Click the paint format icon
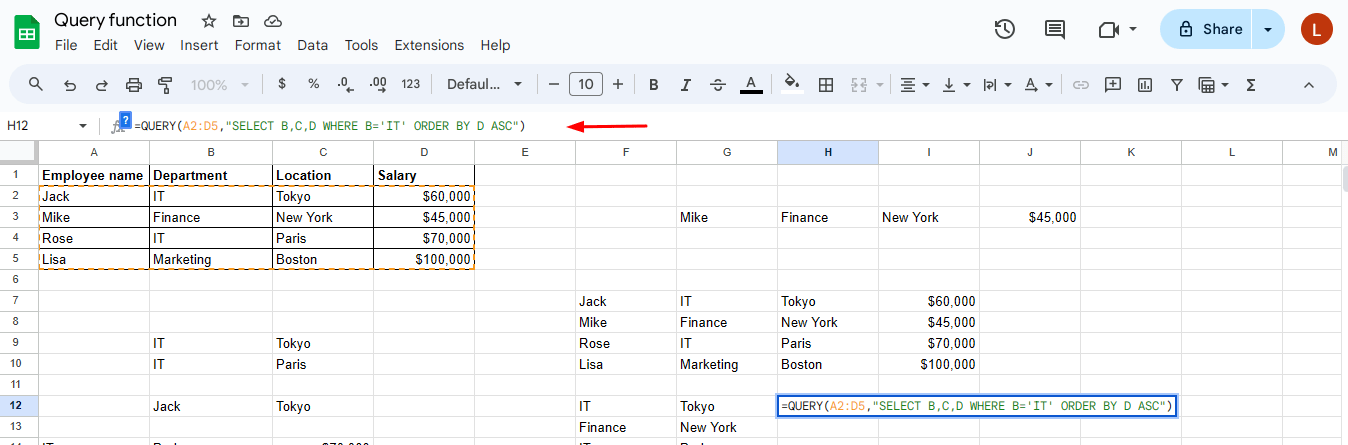1348x445 pixels. pos(166,85)
